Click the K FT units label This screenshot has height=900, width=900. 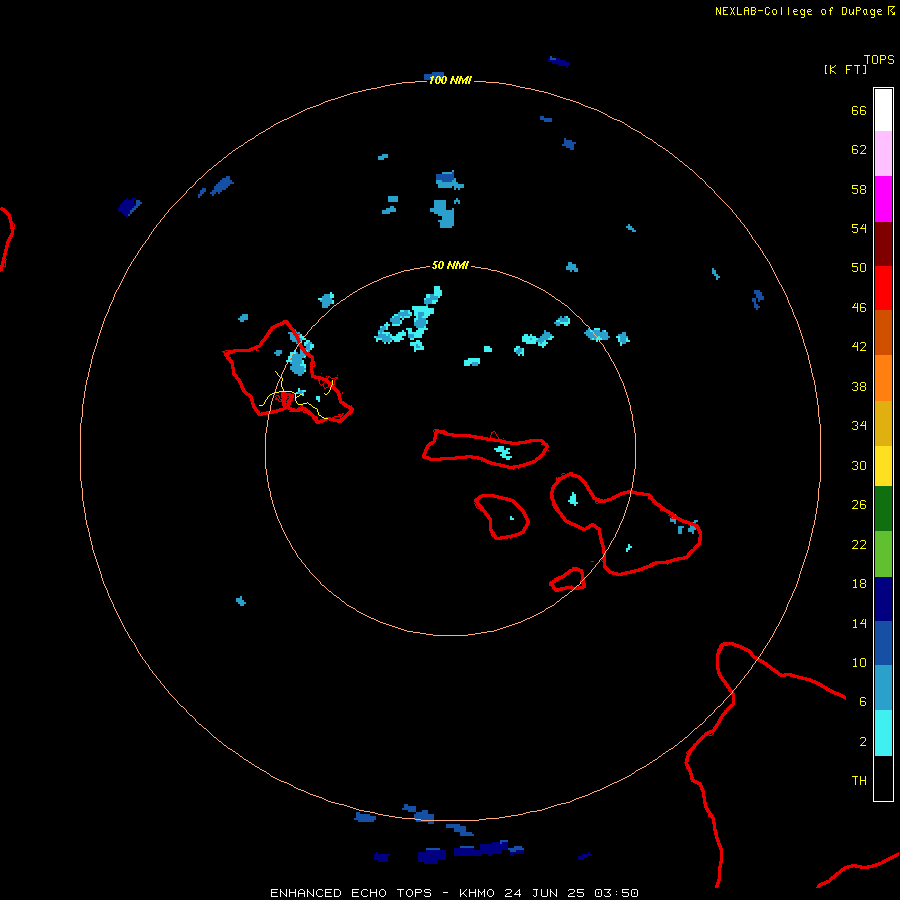pyautogui.click(x=845, y=69)
